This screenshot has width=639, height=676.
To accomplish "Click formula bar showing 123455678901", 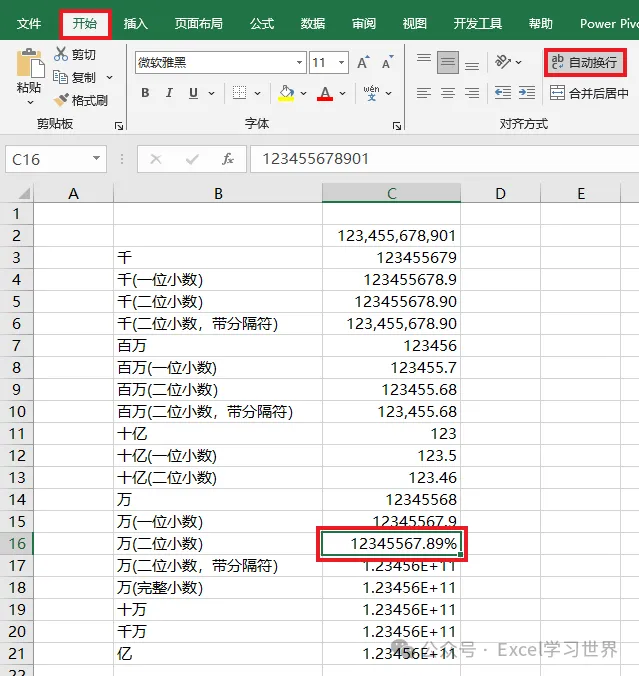I will coord(444,159).
